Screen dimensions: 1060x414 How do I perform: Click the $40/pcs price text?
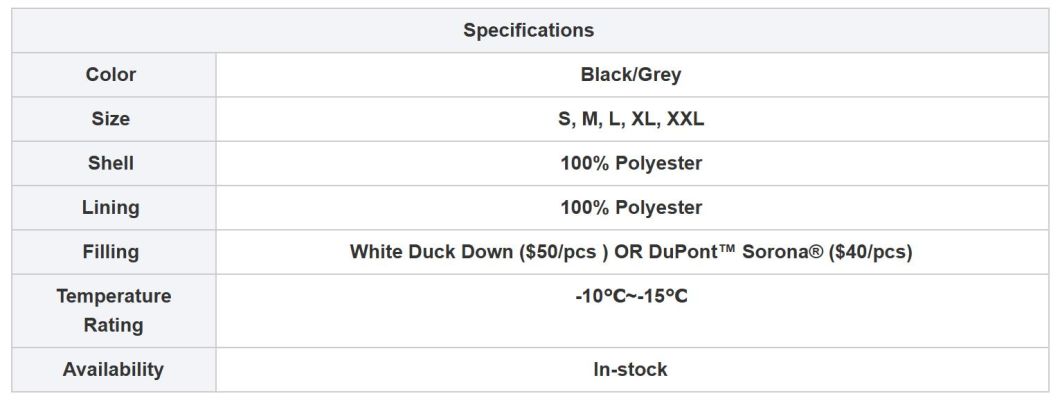pos(871,252)
